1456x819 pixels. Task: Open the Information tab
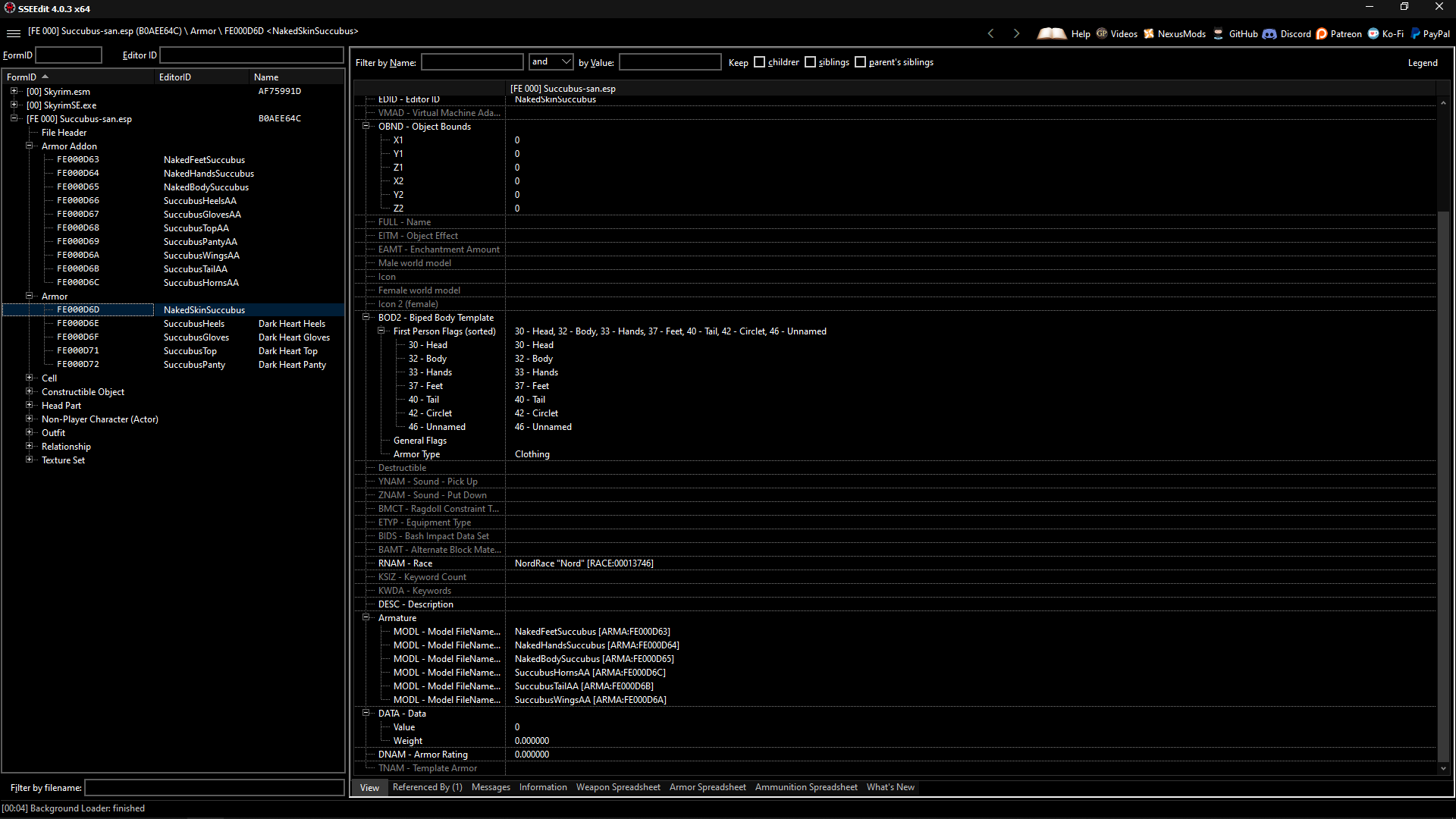(x=543, y=787)
